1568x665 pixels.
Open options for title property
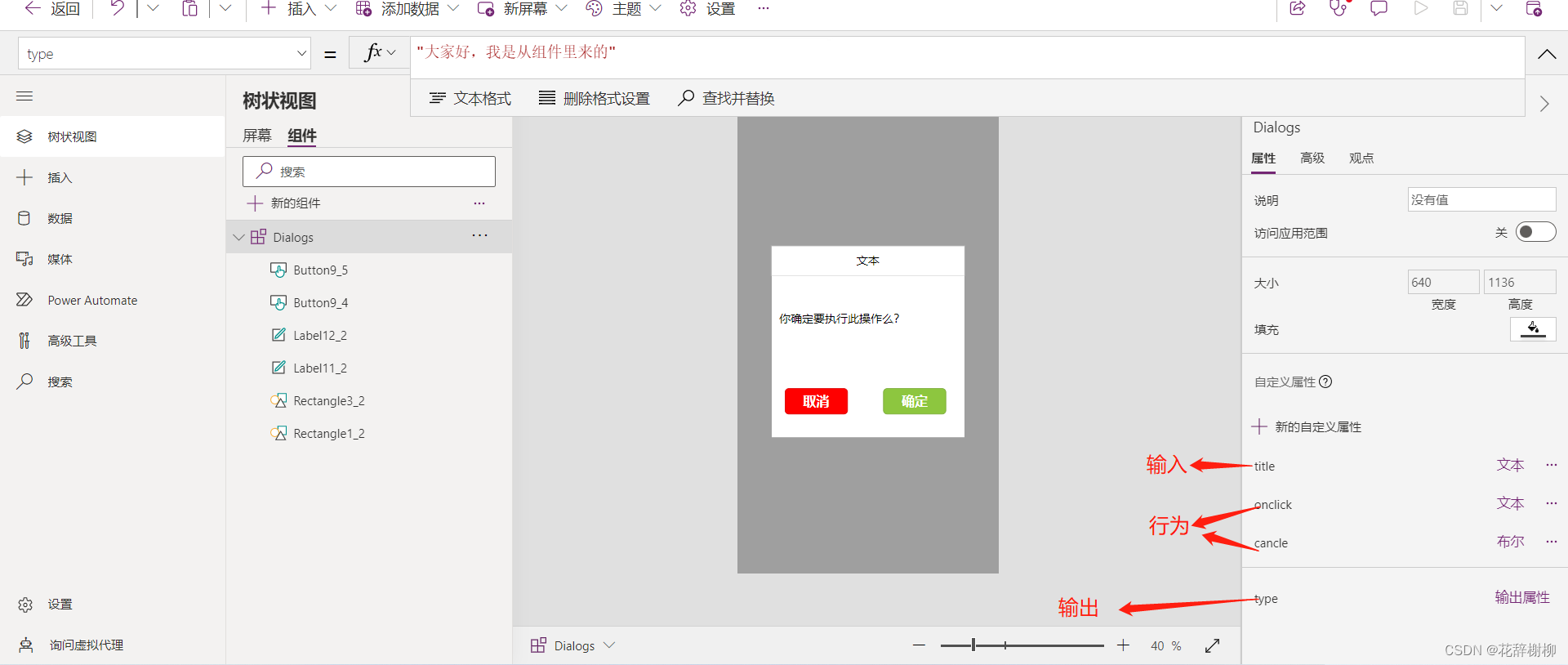1551,465
